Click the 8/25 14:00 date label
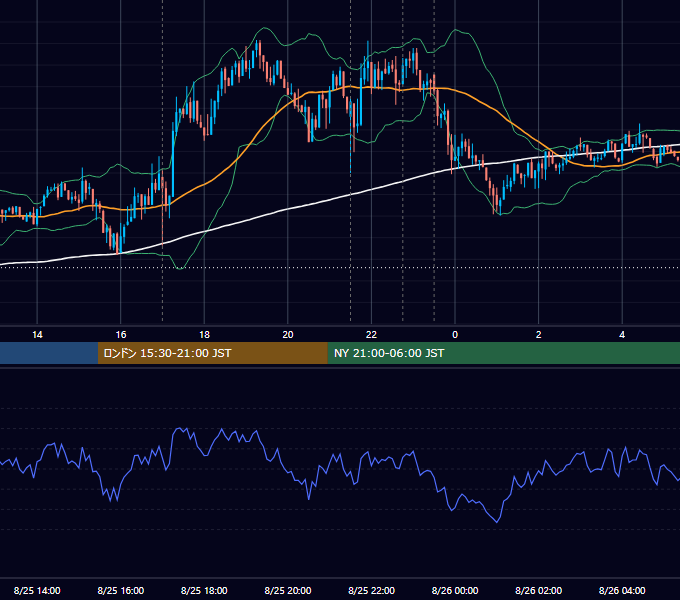The image size is (680, 600). point(37,590)
